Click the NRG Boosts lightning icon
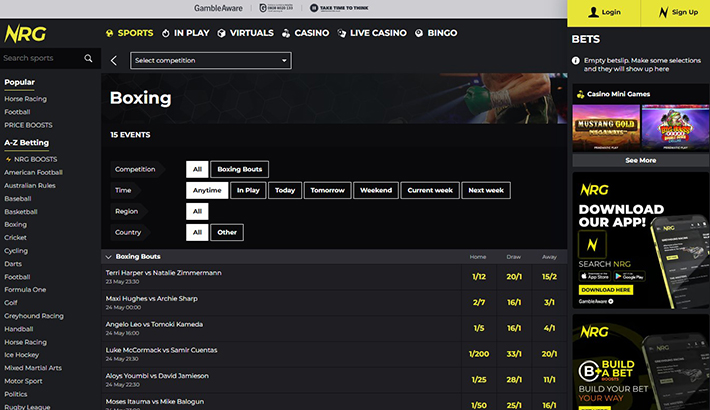Screen dimensions: 710x410 pos(8,159)
